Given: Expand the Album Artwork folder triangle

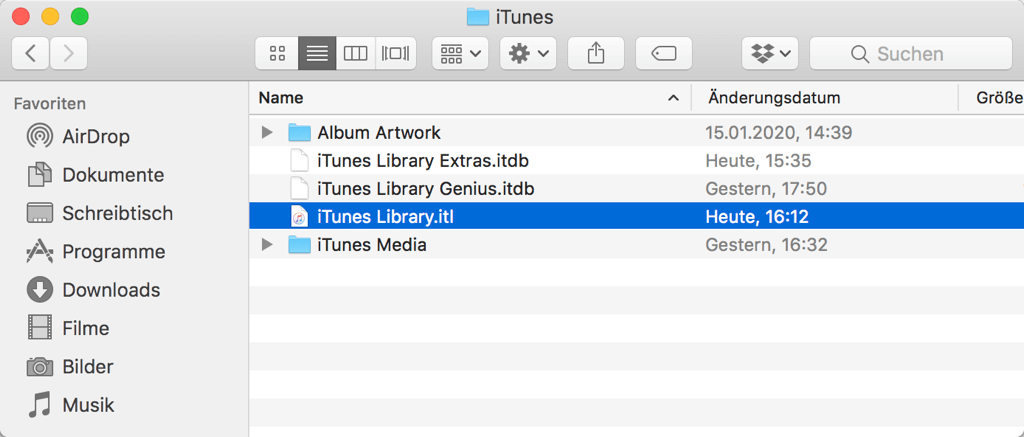Looking at the screenshot, I should [x=266, y=133].
